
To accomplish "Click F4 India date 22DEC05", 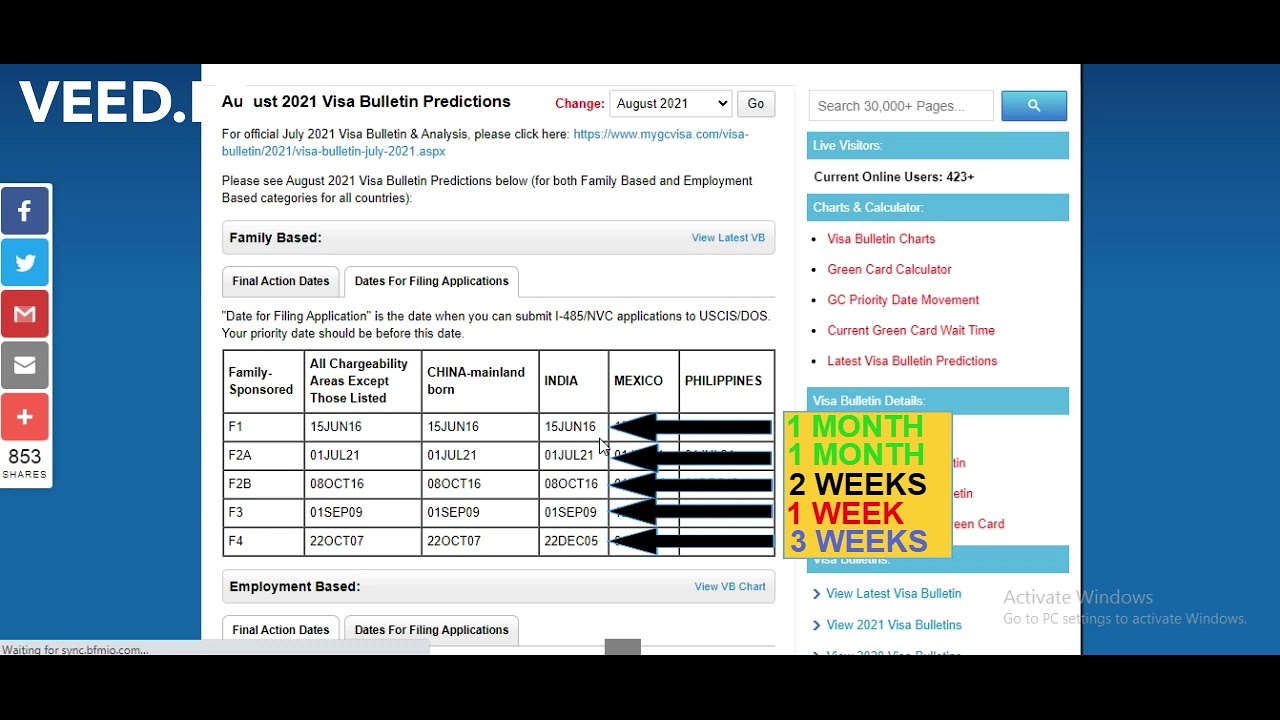I will pyautogui.click(x=571, y=541).
